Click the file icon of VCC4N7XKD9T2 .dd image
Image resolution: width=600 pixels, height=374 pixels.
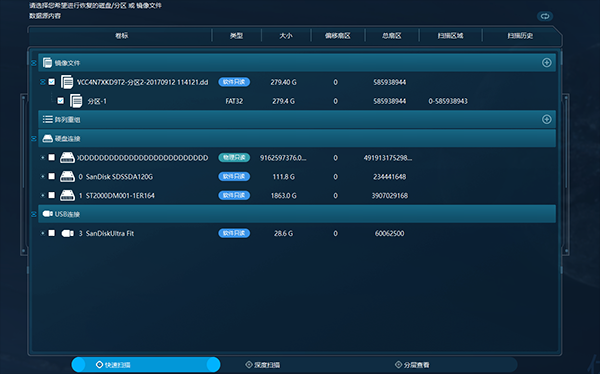point(67,82)
